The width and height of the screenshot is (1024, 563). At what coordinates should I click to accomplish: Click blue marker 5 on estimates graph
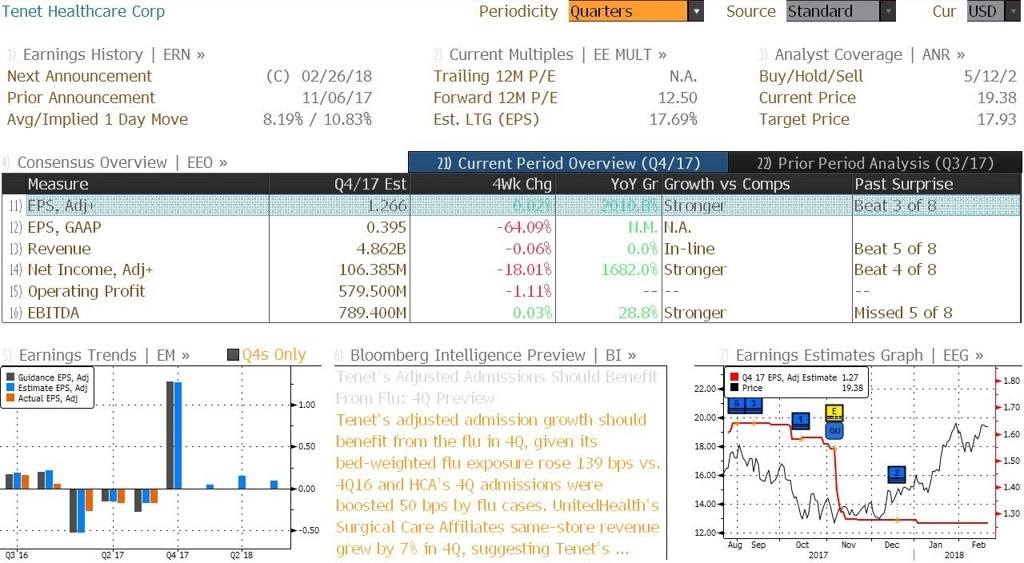coord(736,405)
